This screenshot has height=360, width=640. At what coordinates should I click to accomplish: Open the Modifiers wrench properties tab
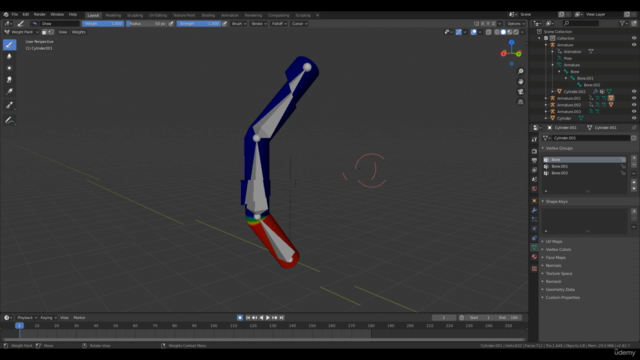tap(534, 210)
